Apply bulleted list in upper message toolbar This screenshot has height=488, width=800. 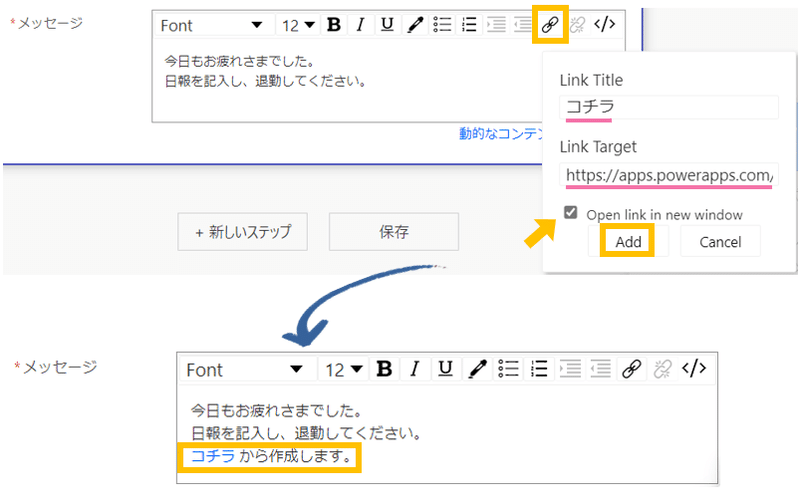442,25
